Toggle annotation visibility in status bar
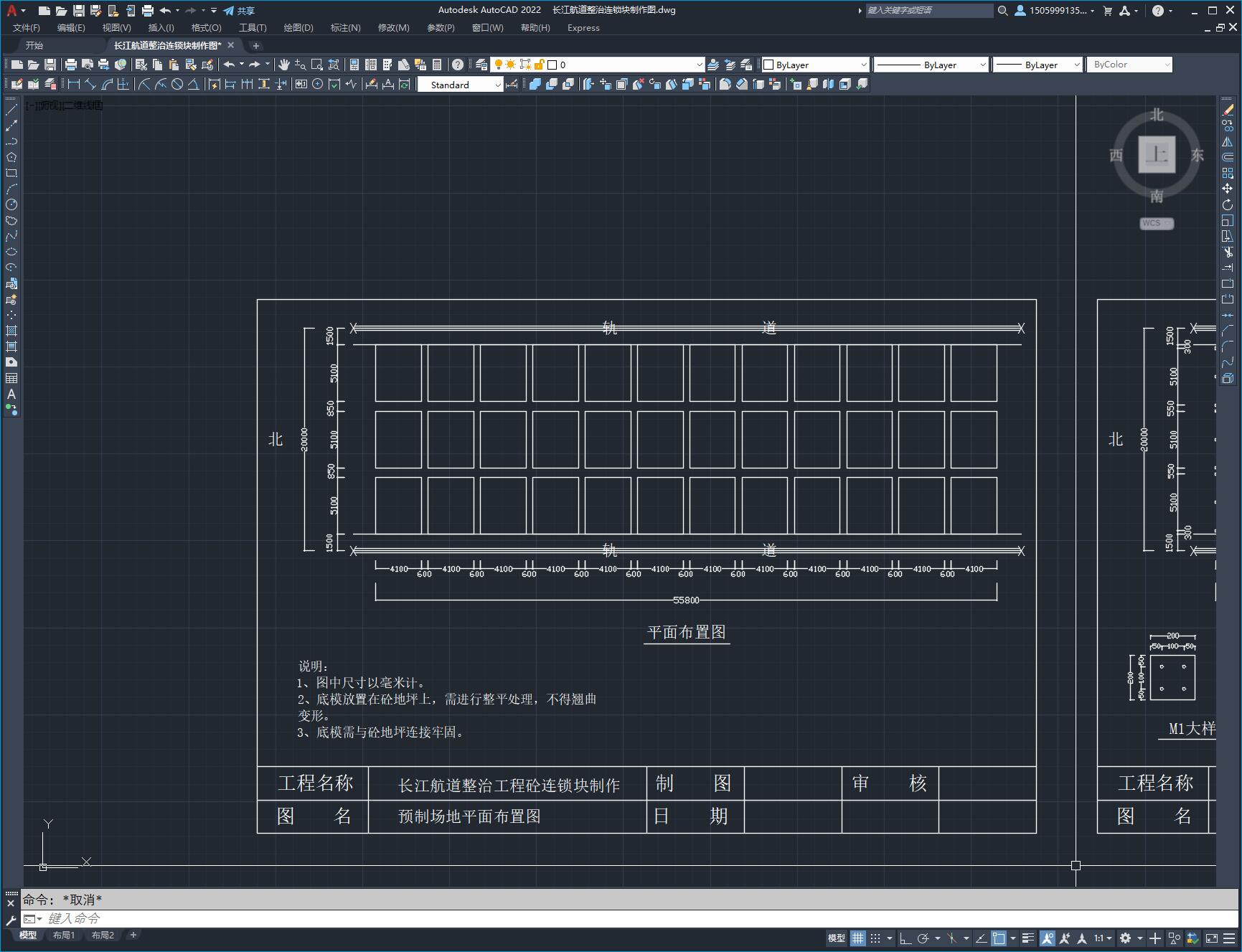The height and width of the screenshot is (952, 1242). pos(1048,938)
